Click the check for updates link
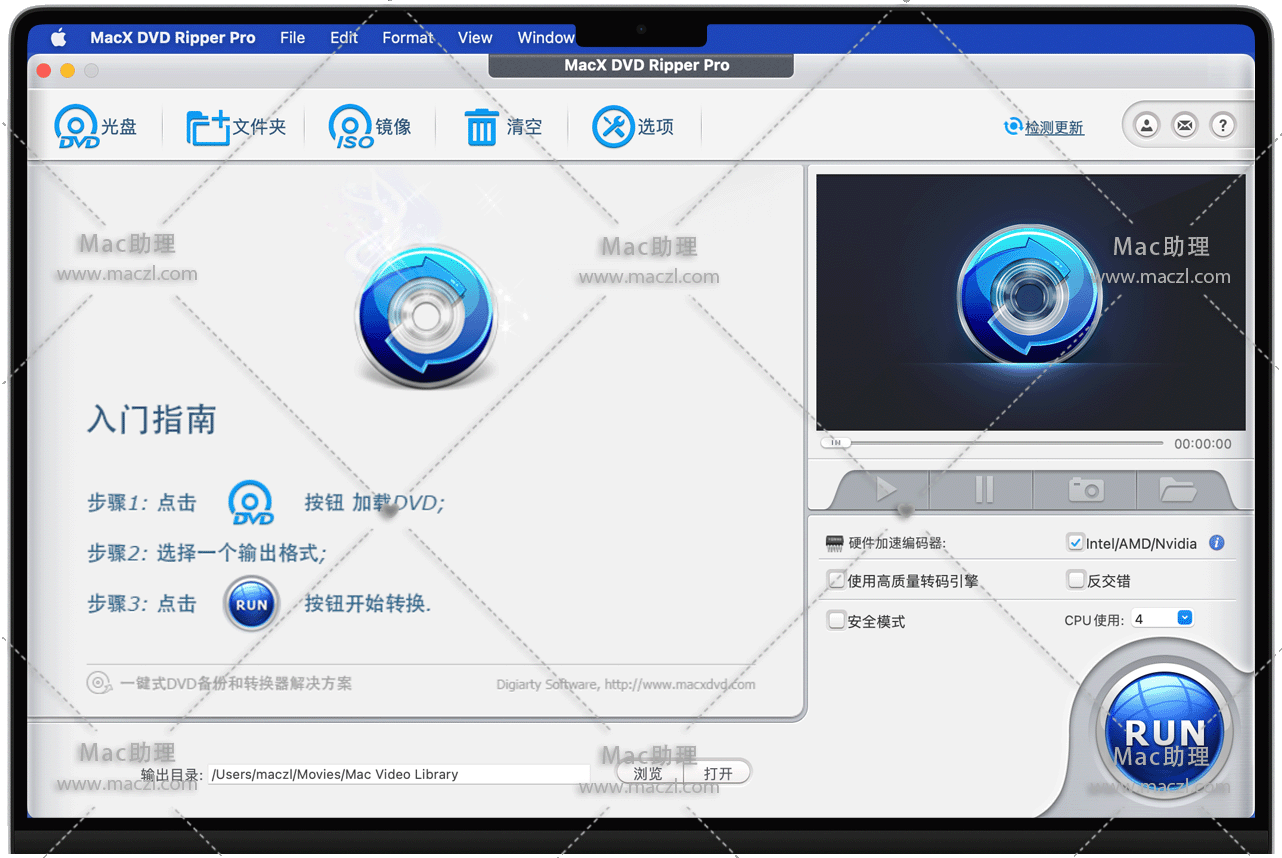This screenshot has height=858, width=1282. [1053, 128]
